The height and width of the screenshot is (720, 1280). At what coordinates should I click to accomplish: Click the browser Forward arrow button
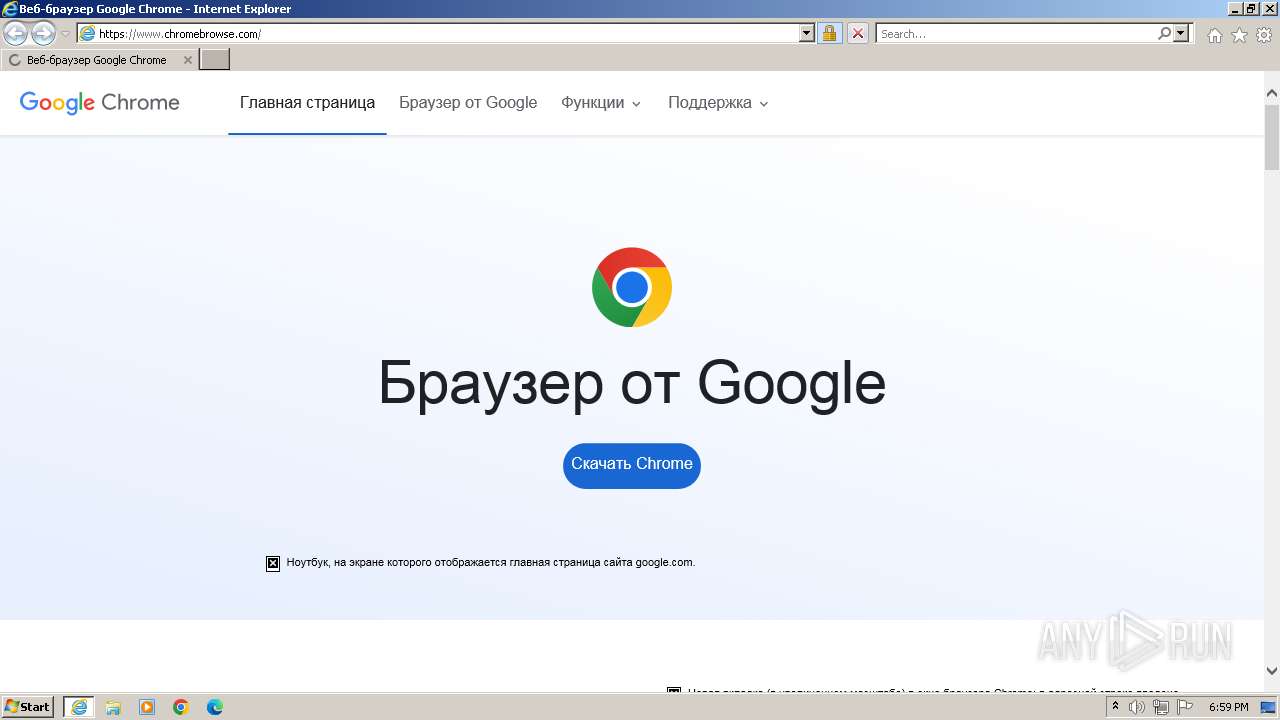coord(43,33)
